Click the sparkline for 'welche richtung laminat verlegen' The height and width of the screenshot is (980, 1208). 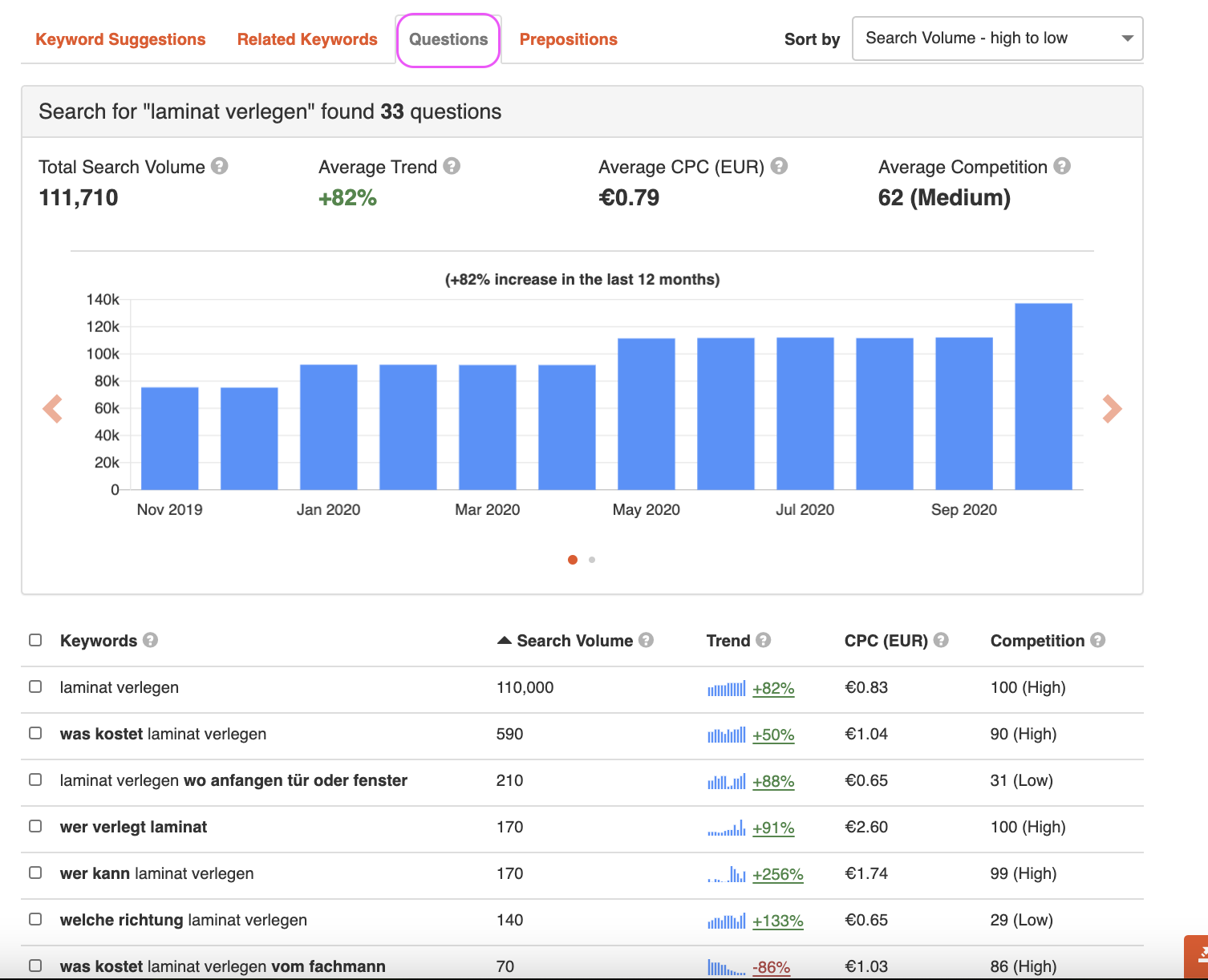pyautogui.click(x=727, y=921)
